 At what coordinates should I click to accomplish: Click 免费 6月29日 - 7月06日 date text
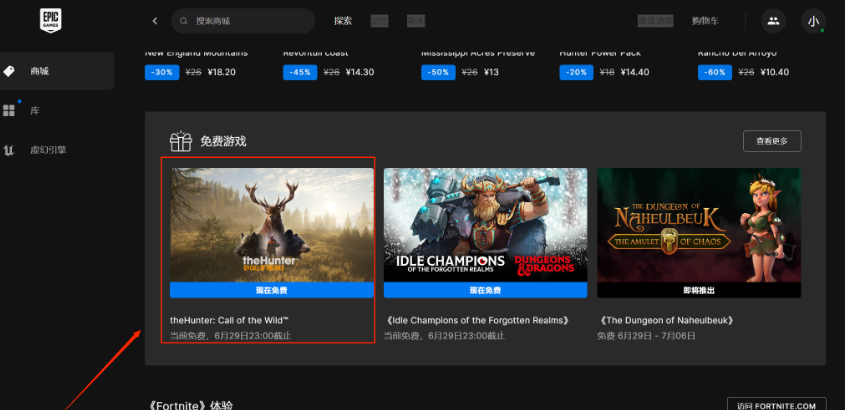pos(646,336)
